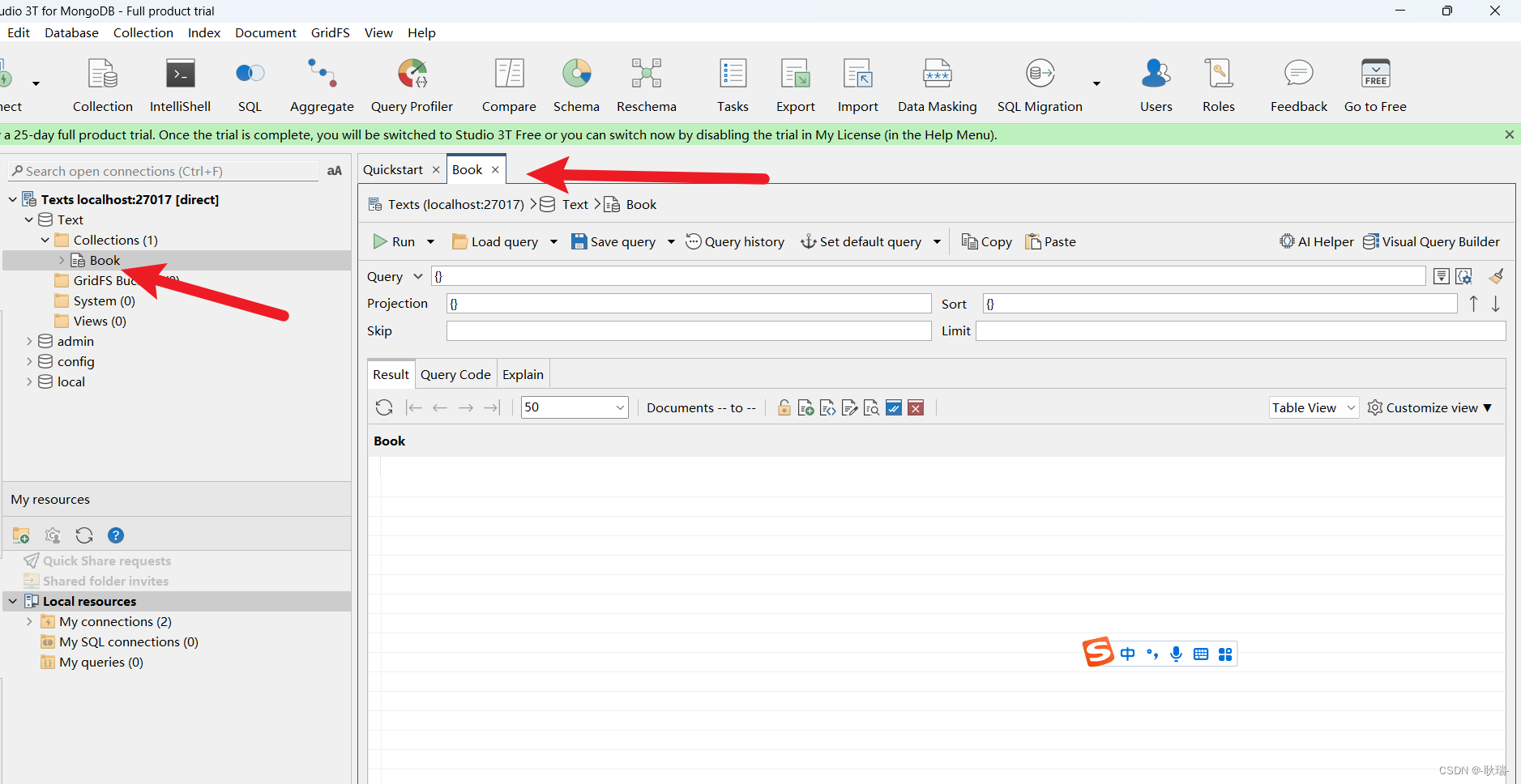Click the Limit input field
1521x784 pixels.
(1241, 330)
